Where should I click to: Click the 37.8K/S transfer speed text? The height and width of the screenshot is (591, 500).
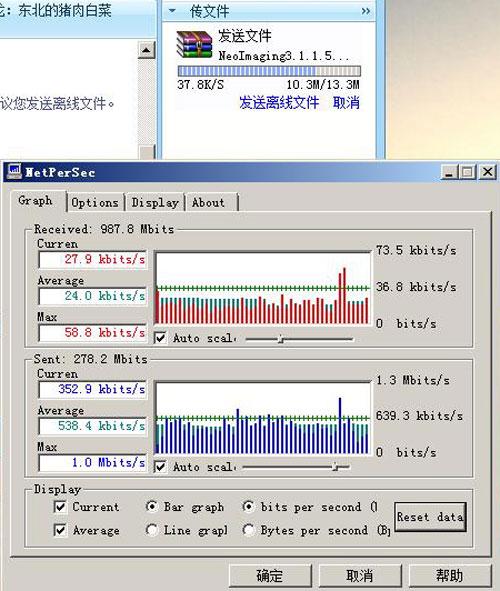pos(200,85)
